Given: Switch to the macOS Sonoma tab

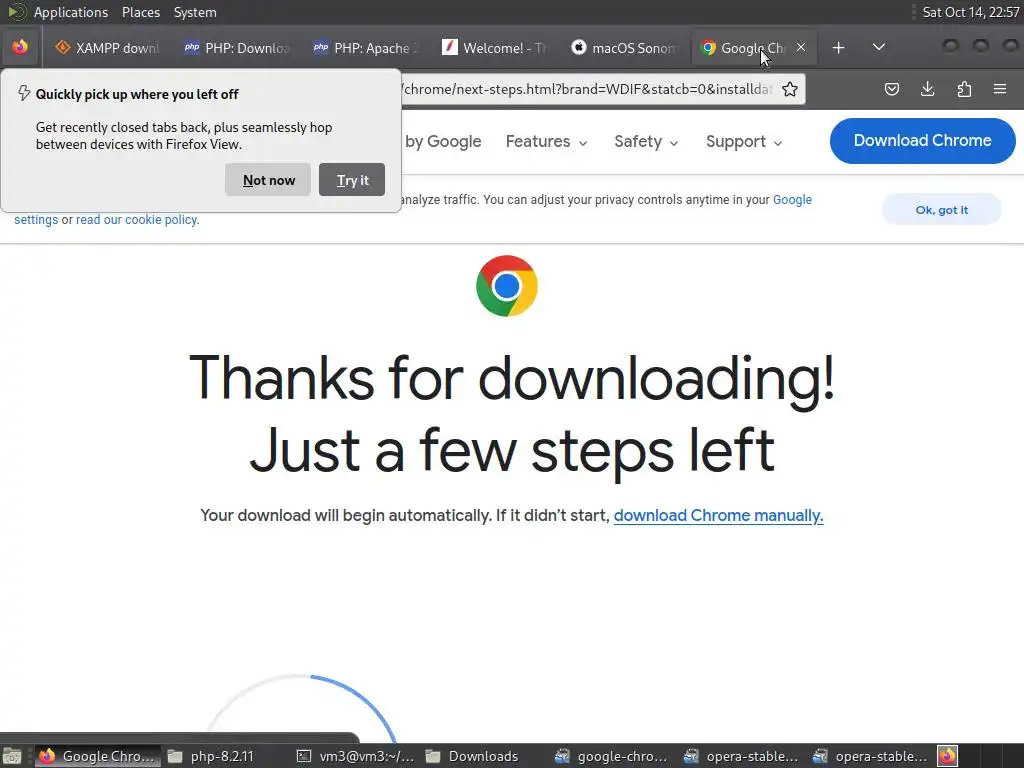Looking at the screenshot, I should pos(622,48).
